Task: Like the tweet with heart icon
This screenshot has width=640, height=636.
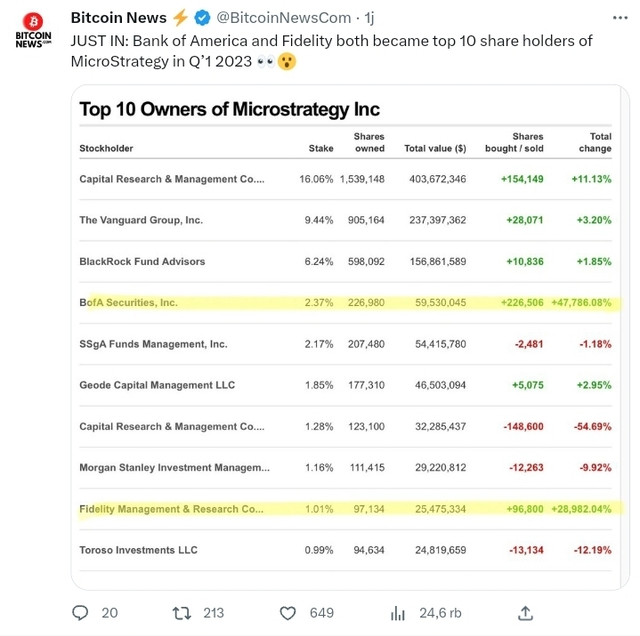Action: pyautogui.click(x=288, y=613)
